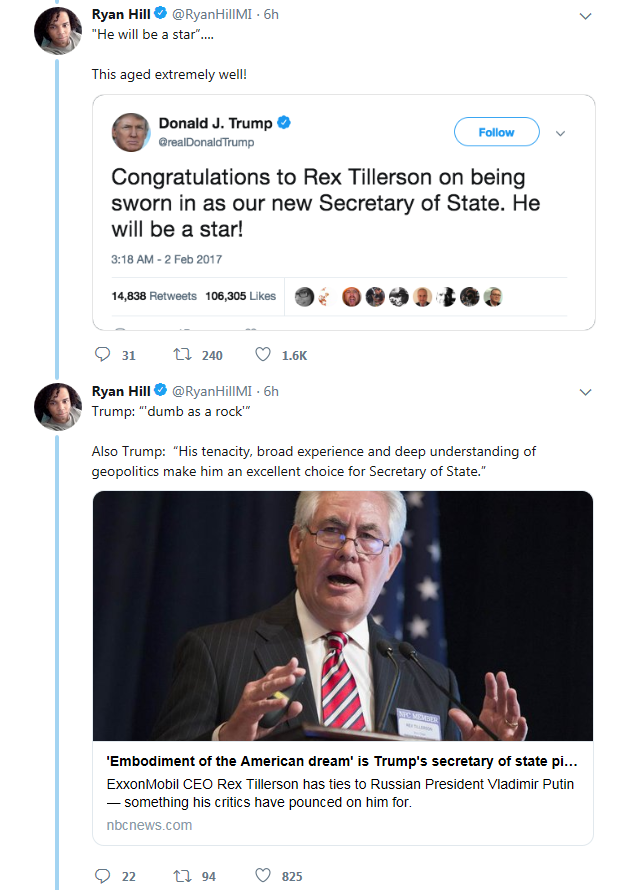
Task: Like the tweet with 825 likes
Action: pyautogui.click(x=263, y=876)
